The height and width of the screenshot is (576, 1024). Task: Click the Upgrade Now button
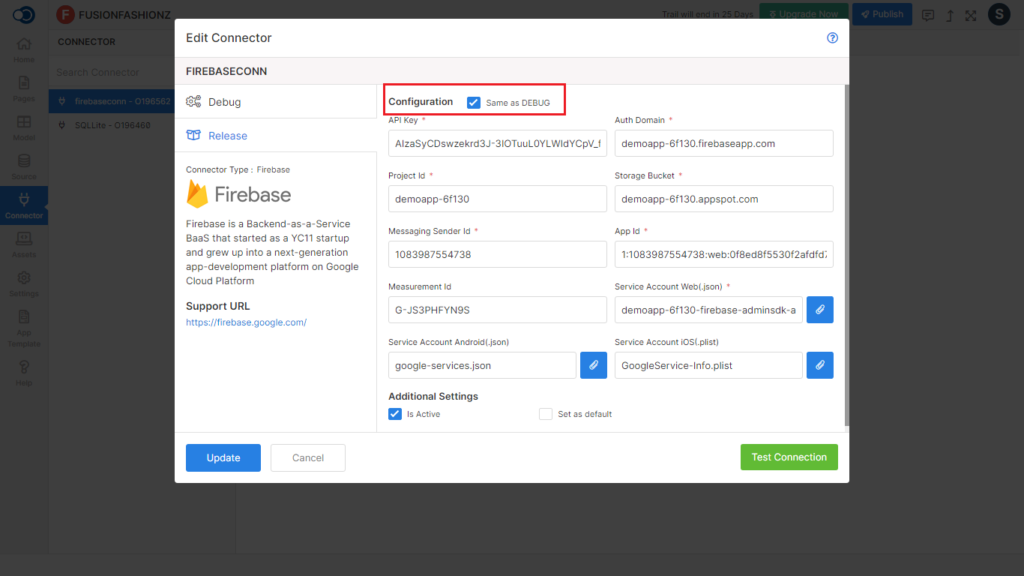point(803,14)
